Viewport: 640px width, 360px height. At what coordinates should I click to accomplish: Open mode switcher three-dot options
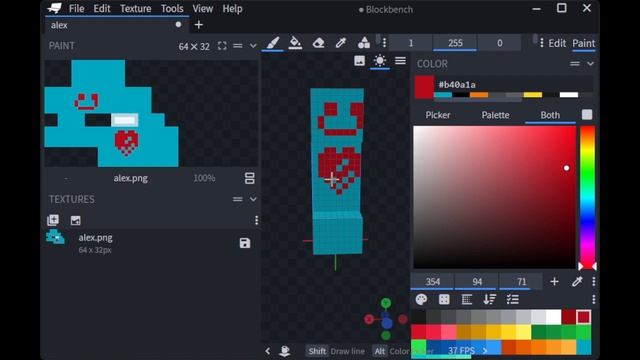(542, 43)
